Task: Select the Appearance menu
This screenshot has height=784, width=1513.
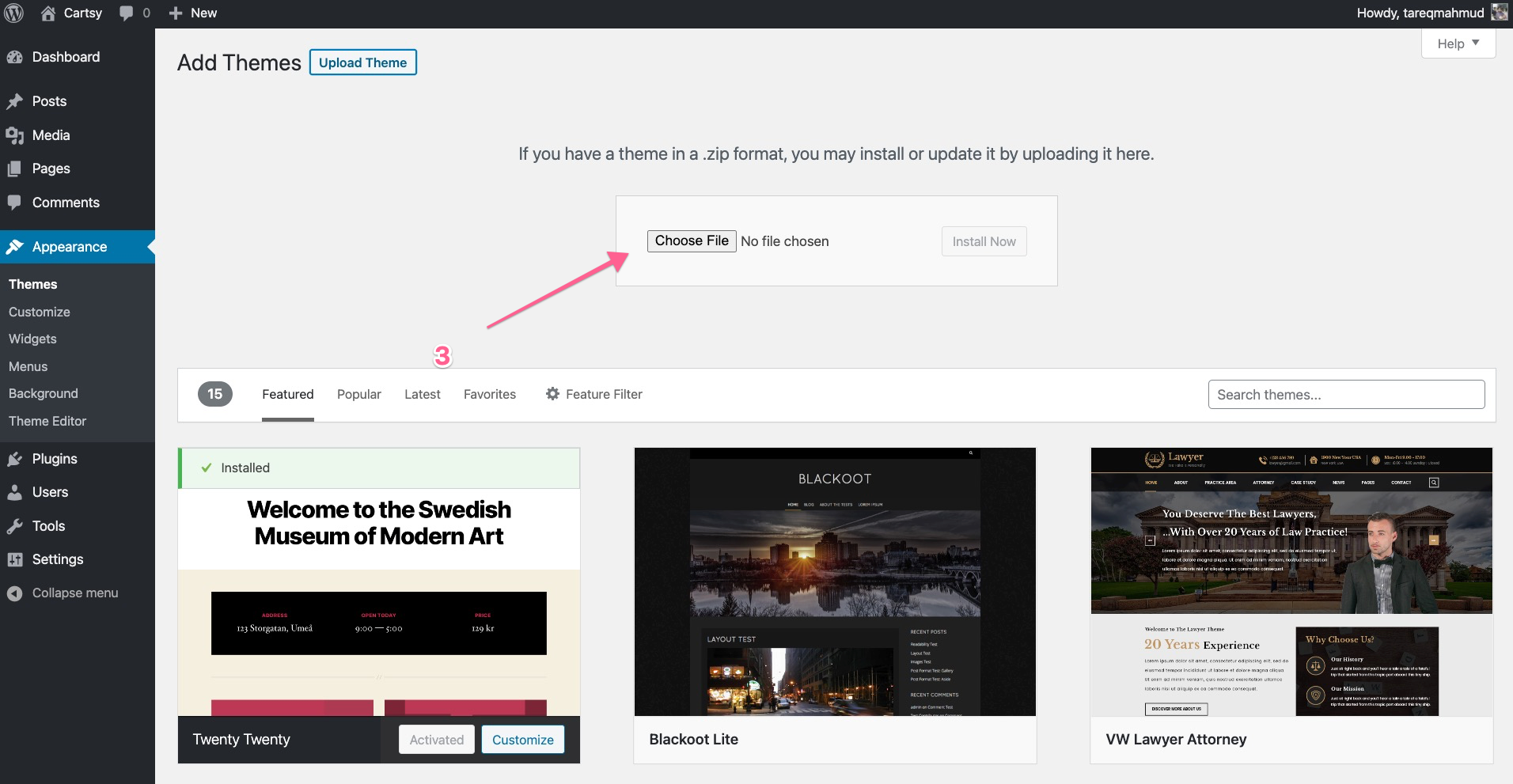Action: 78,247
